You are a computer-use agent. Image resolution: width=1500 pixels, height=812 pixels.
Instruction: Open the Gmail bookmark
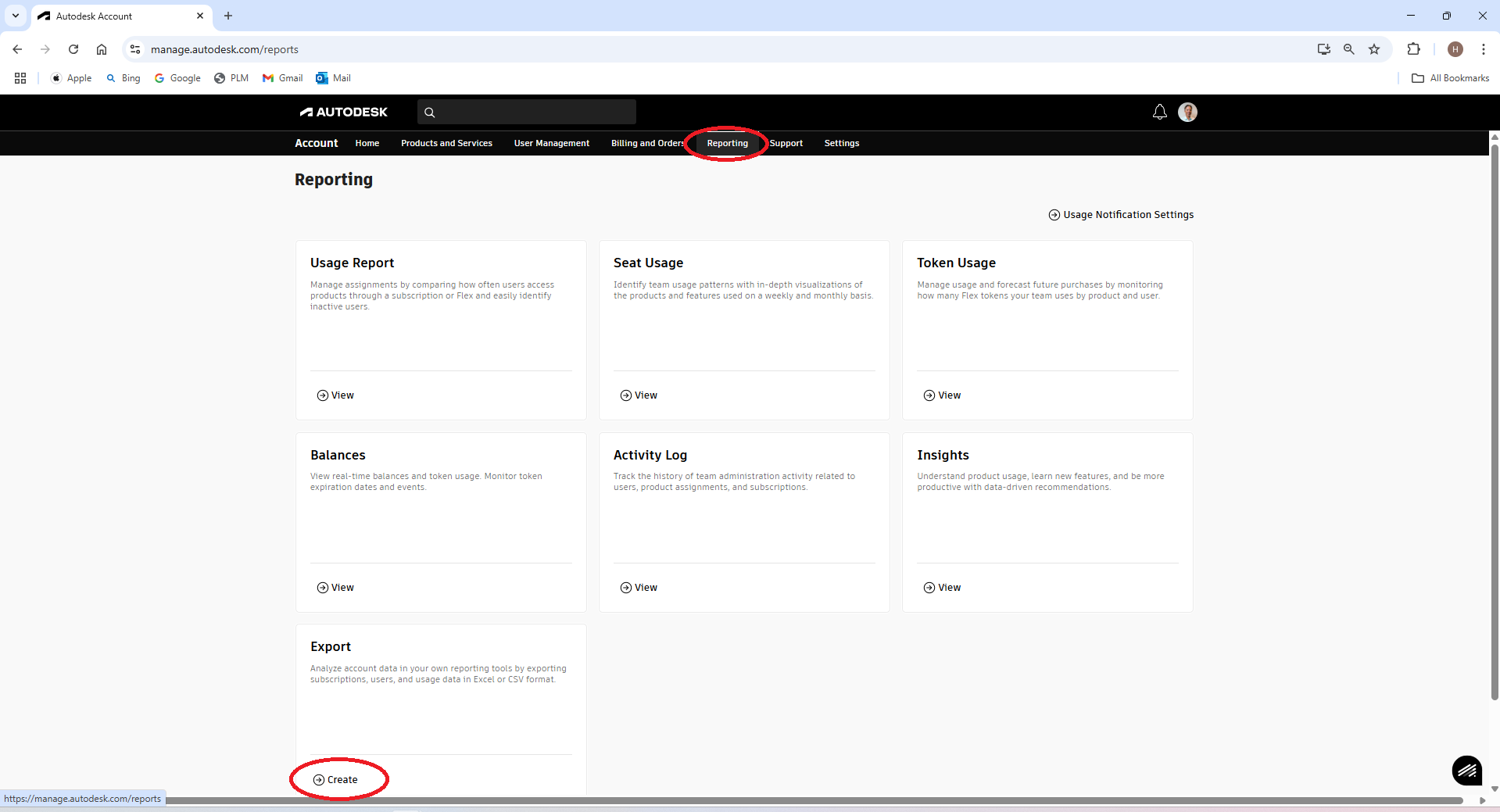[x=283, y=78]
